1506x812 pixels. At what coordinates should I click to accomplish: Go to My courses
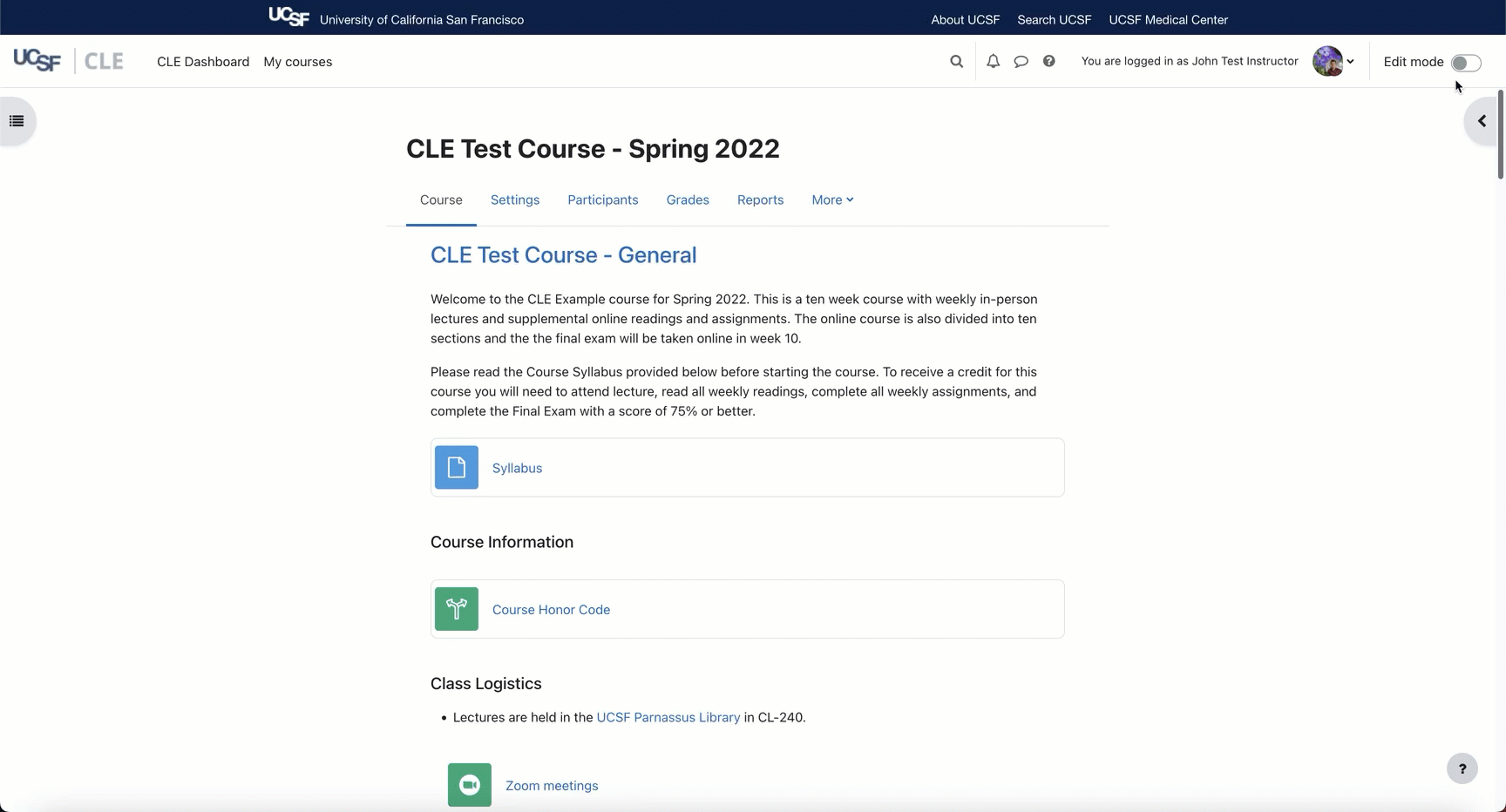point(297,62)
